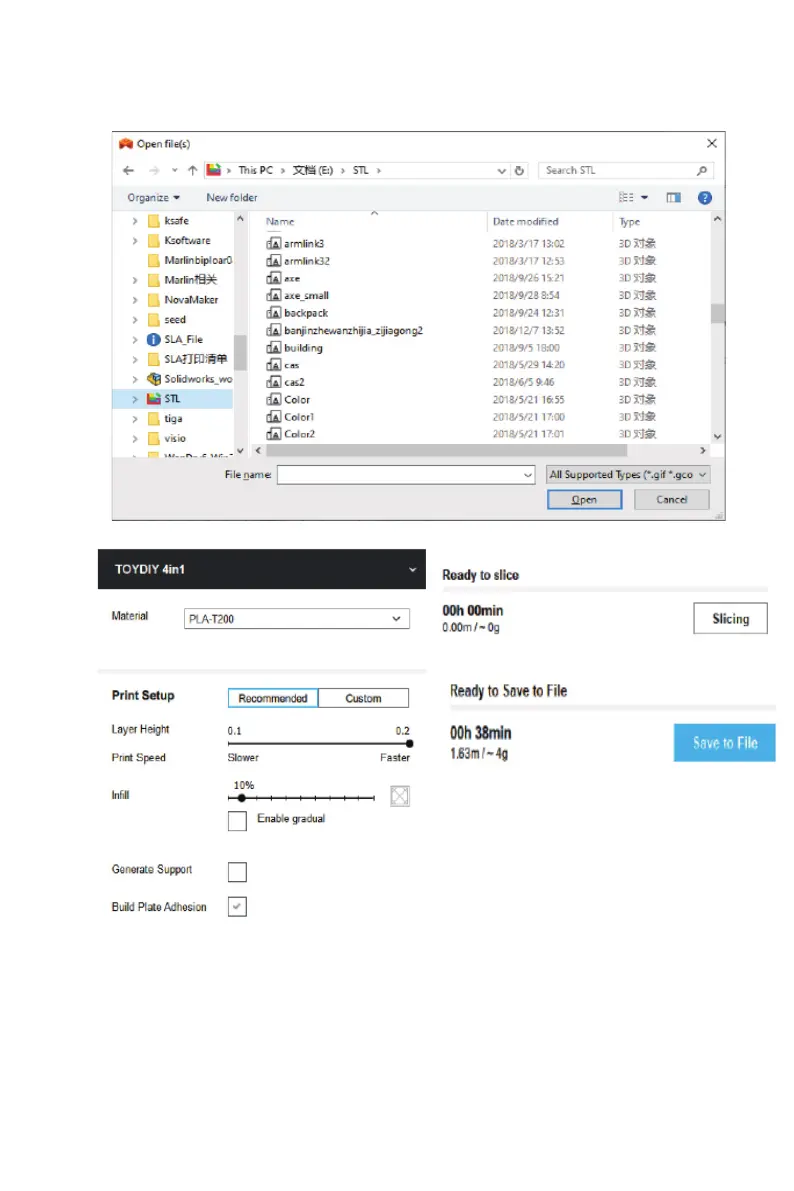Tick the Generate Support checkbox
The width and height of the screenshot is (794, 1191).
point(237,871)
